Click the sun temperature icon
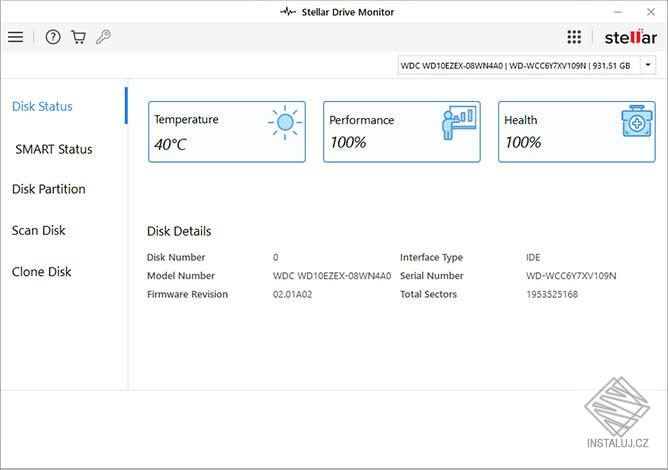This screenshot has height=470, width=668. (285, 123)
